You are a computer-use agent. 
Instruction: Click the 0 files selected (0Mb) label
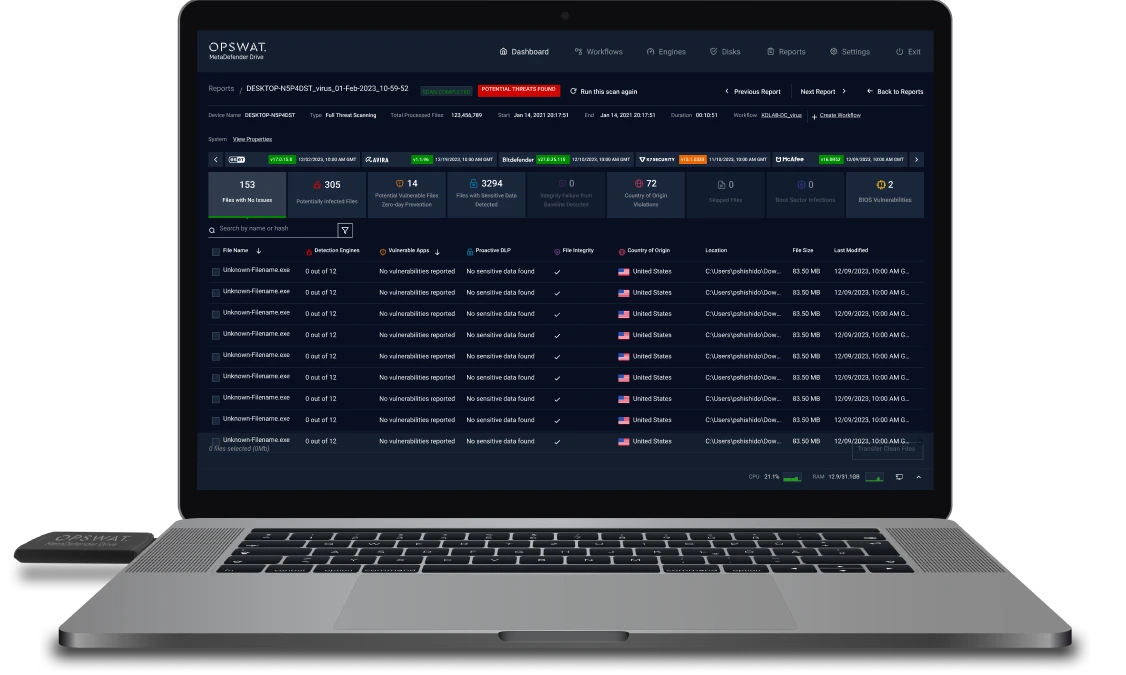pyautogui.click(x=239, y=449)
